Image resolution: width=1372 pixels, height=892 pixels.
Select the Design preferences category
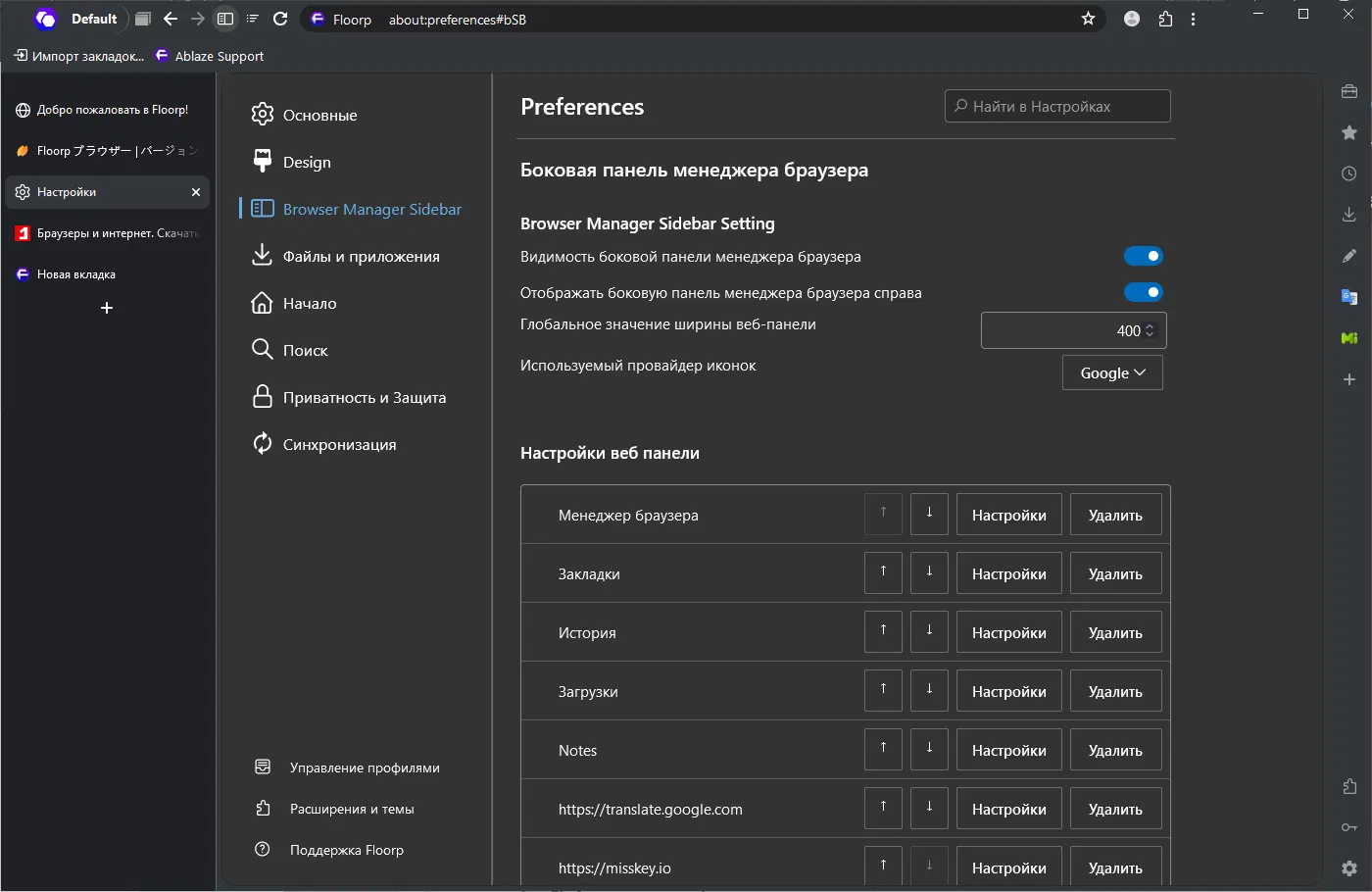click(307, 163)
